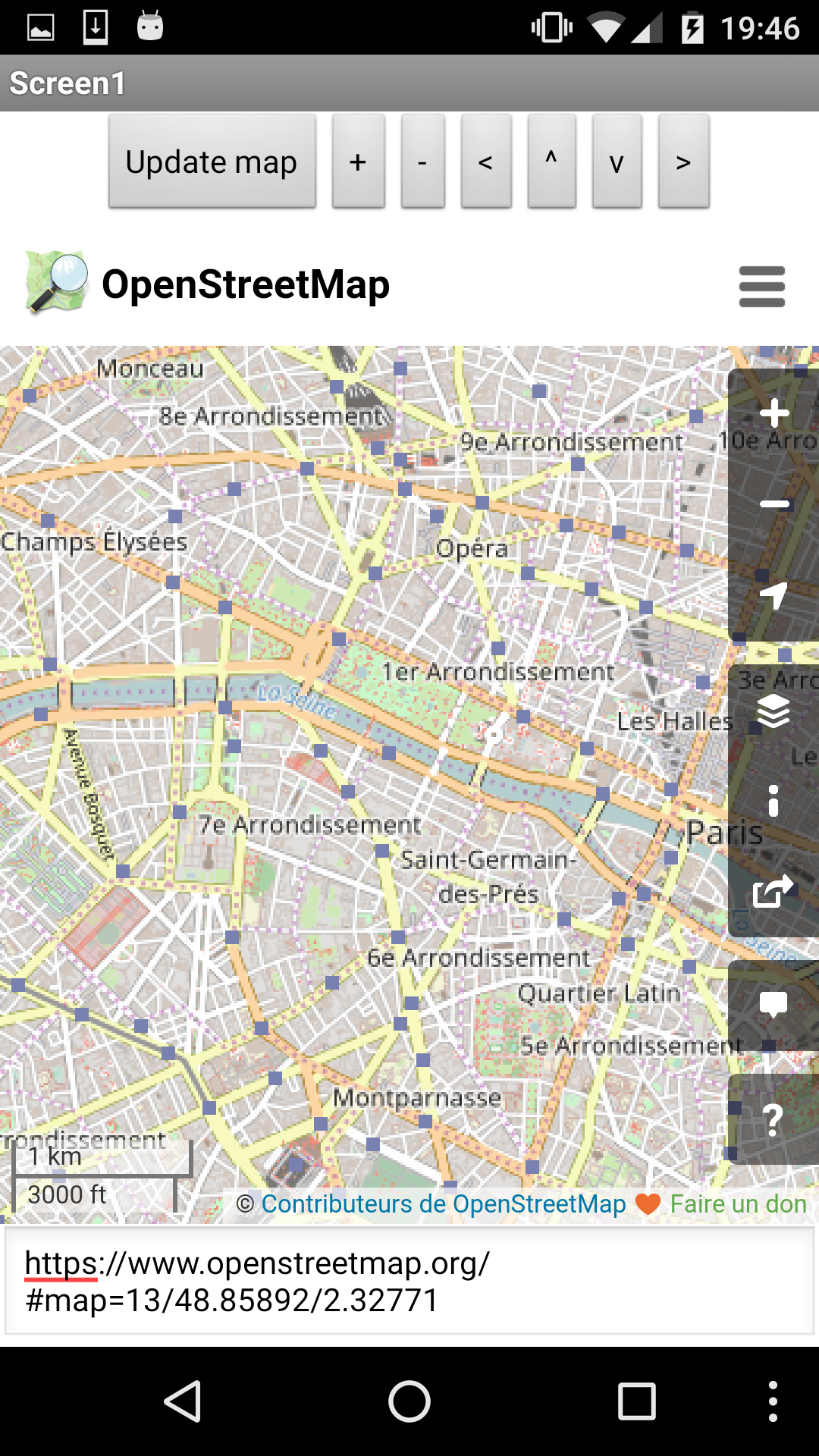
Task: Open the navigation bar overflow dots
Action: tap(773, 1401)
